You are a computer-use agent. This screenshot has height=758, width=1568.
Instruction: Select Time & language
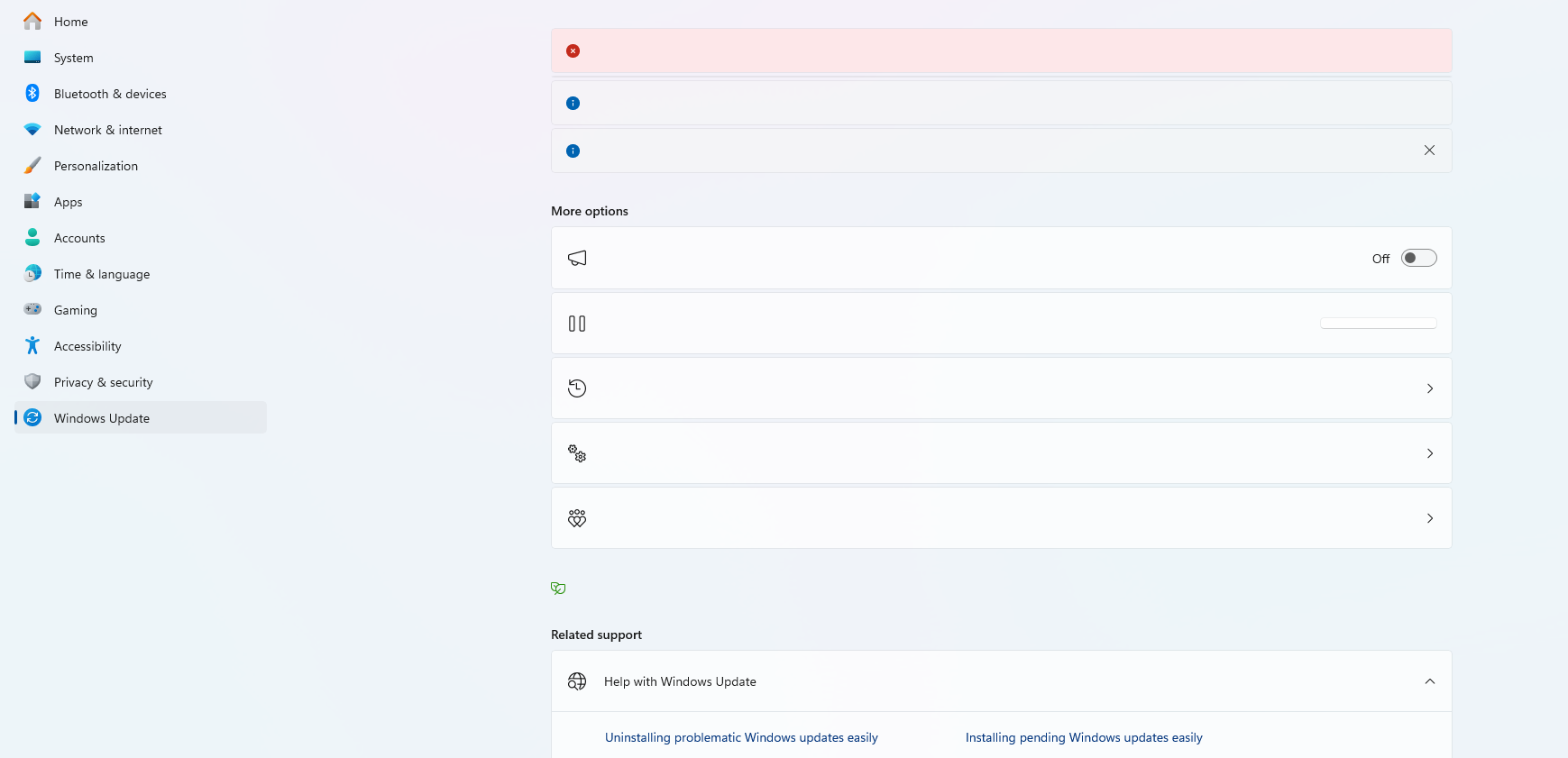click(x=140, y=274)
